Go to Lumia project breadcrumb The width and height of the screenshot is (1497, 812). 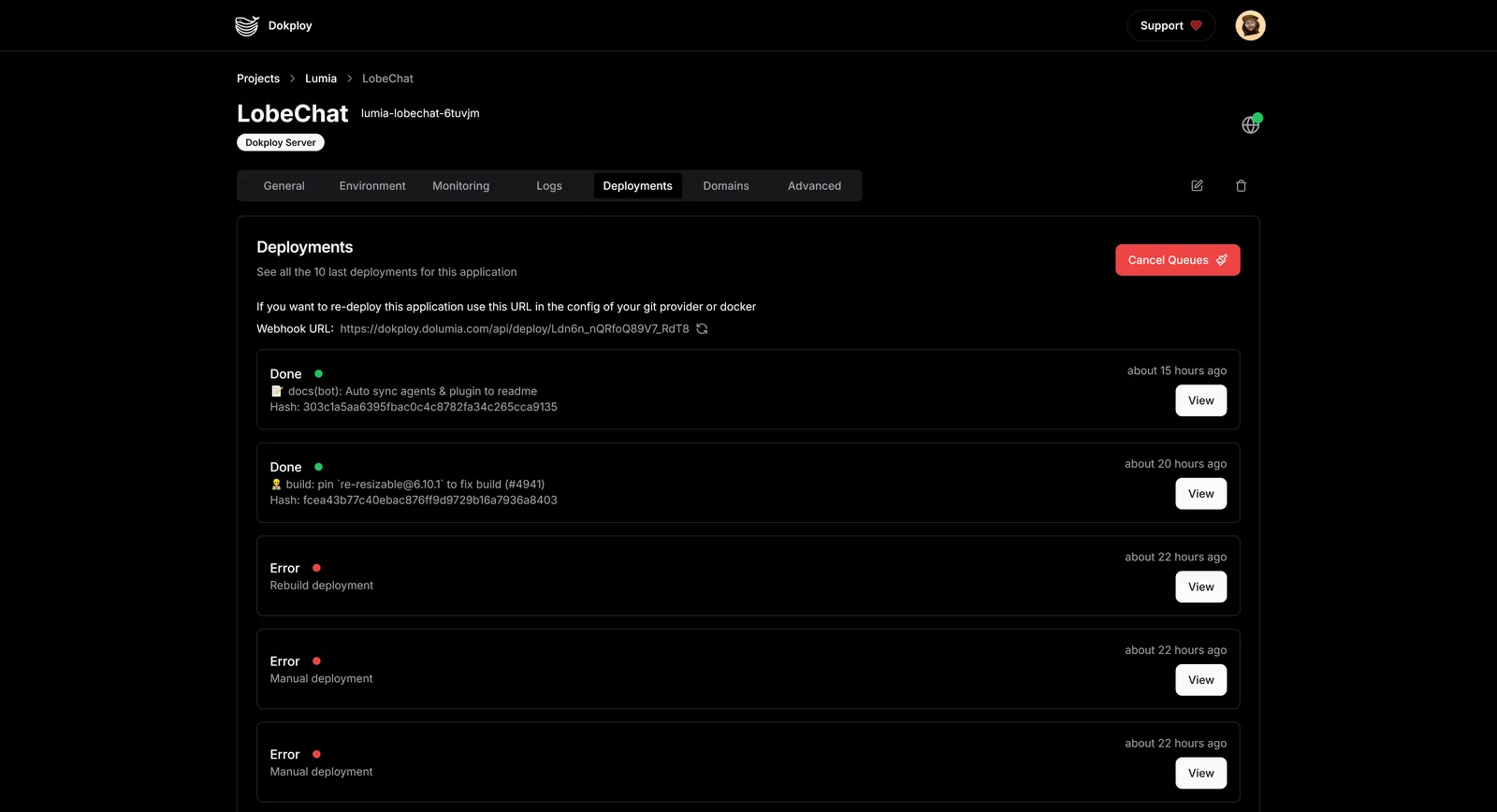321,79
